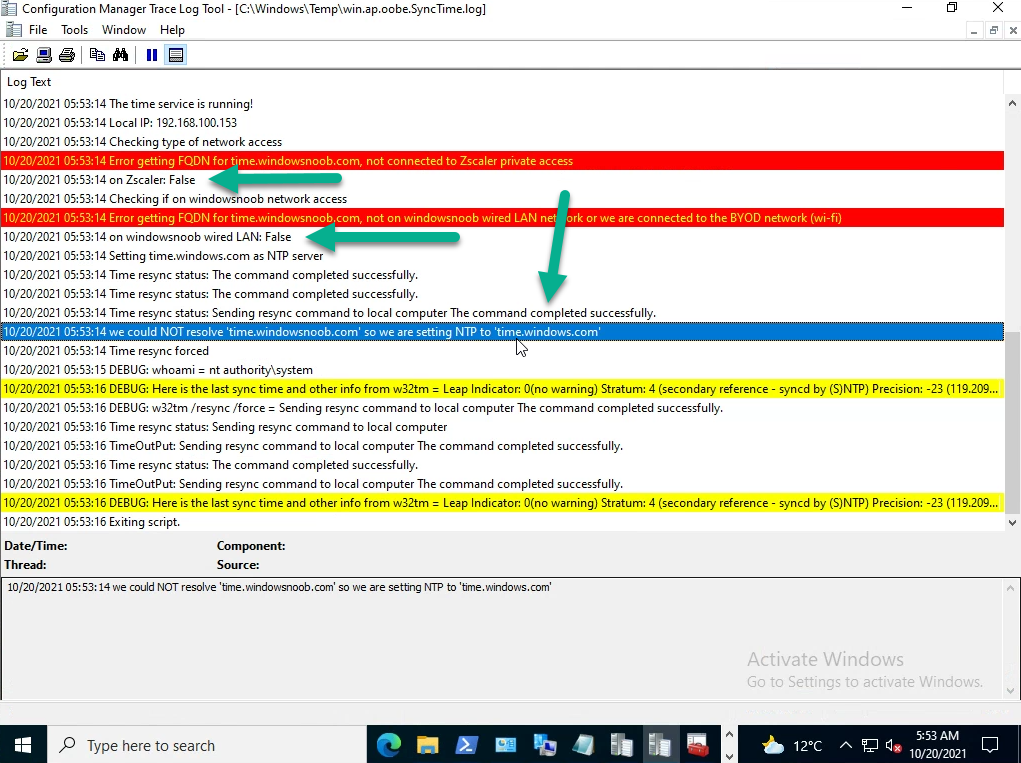Click the network status tray icon
1021x763 pixels.
(870, 745)
